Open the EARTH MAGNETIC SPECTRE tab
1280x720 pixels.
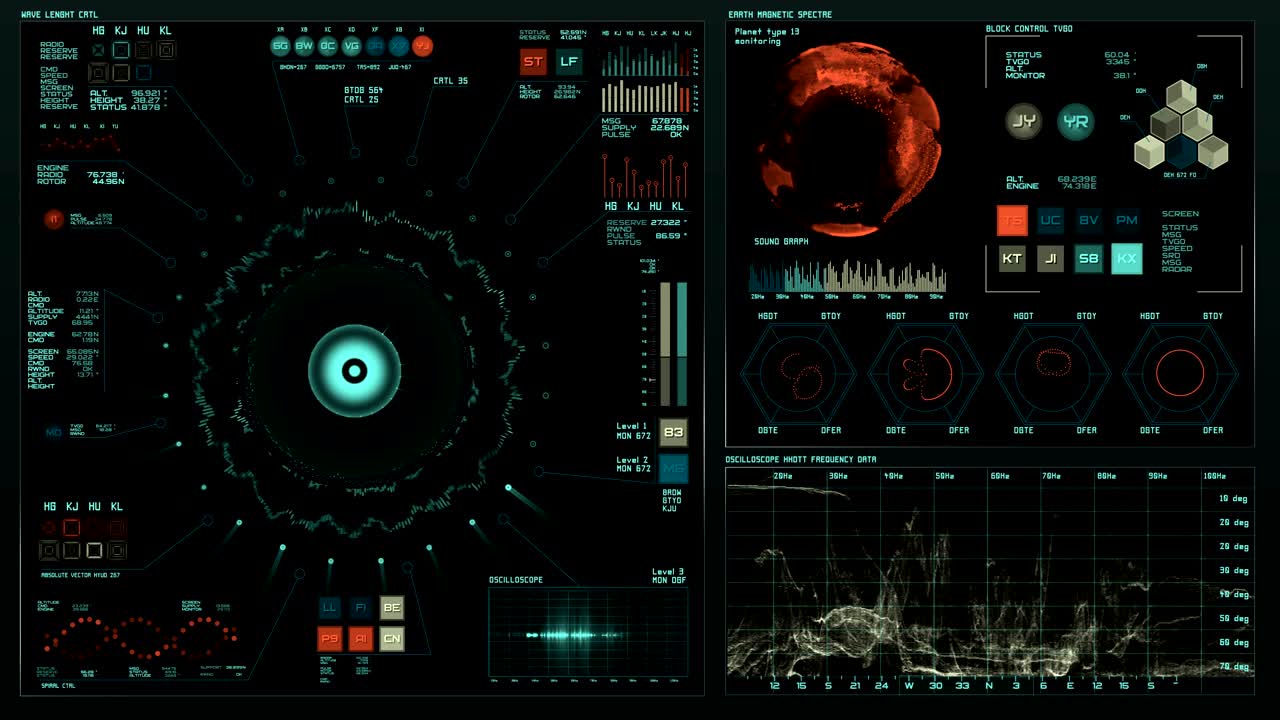tap(779, 14)
